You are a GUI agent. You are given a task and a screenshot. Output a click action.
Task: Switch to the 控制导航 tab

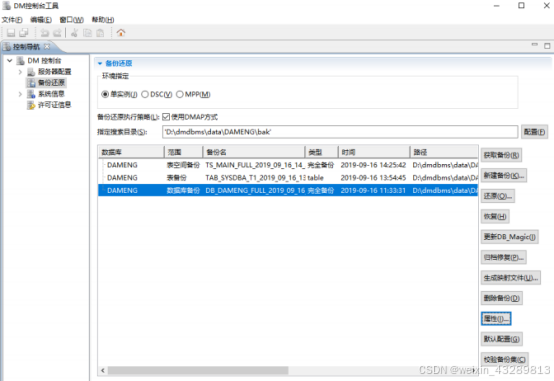click(26, 47)
